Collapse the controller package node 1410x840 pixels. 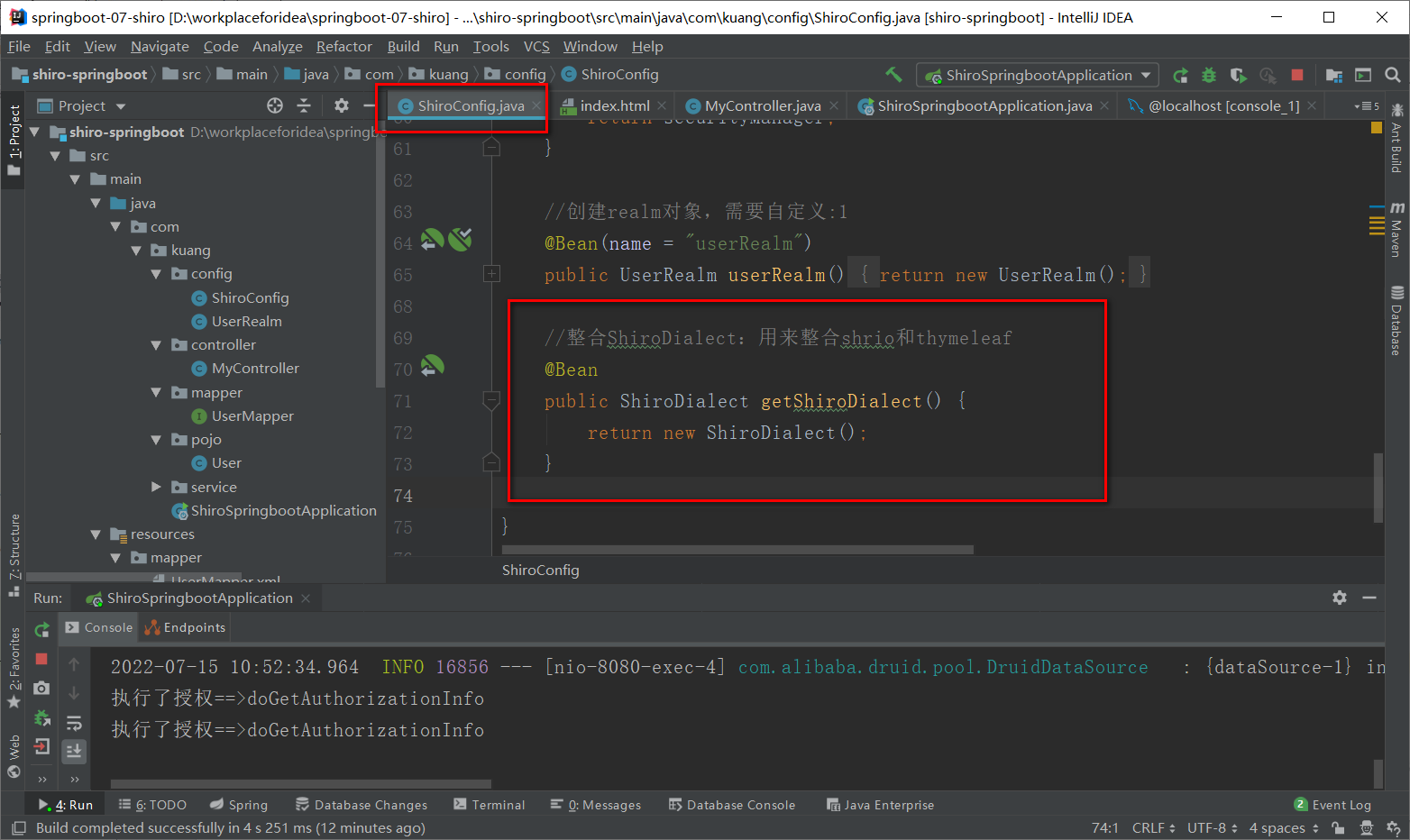tap(156, 345)
